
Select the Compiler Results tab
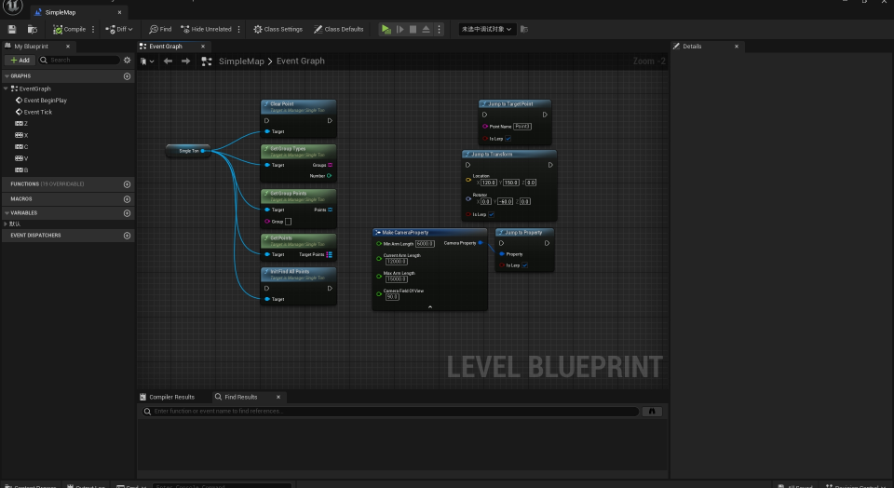(x=171, y=397)
